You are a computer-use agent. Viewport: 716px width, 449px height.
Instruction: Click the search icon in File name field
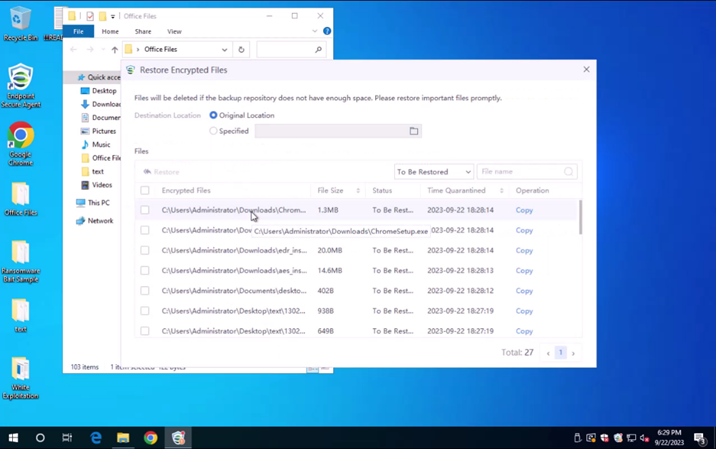568,172
